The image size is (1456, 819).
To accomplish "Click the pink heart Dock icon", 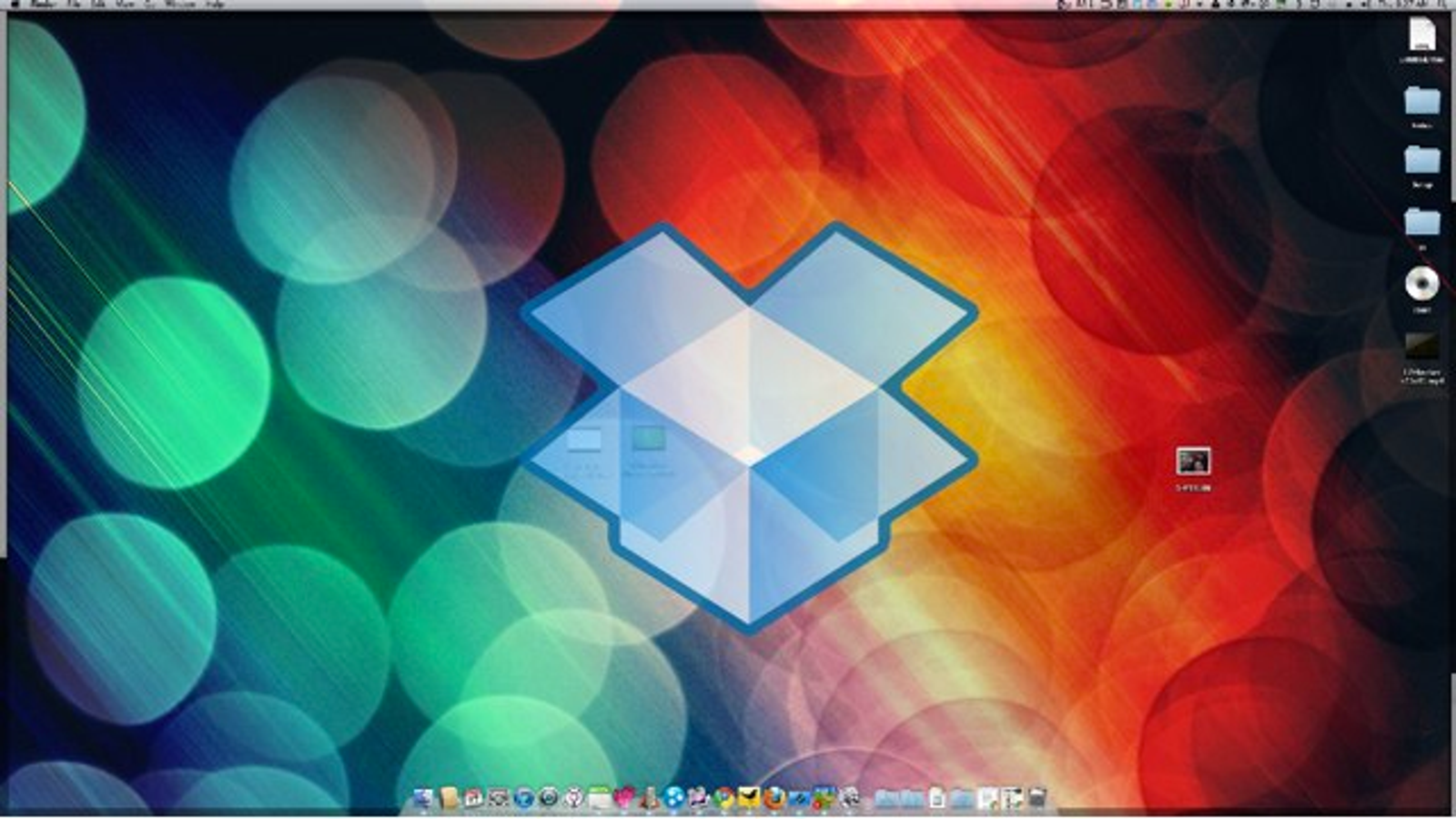I will coord(623,799).
